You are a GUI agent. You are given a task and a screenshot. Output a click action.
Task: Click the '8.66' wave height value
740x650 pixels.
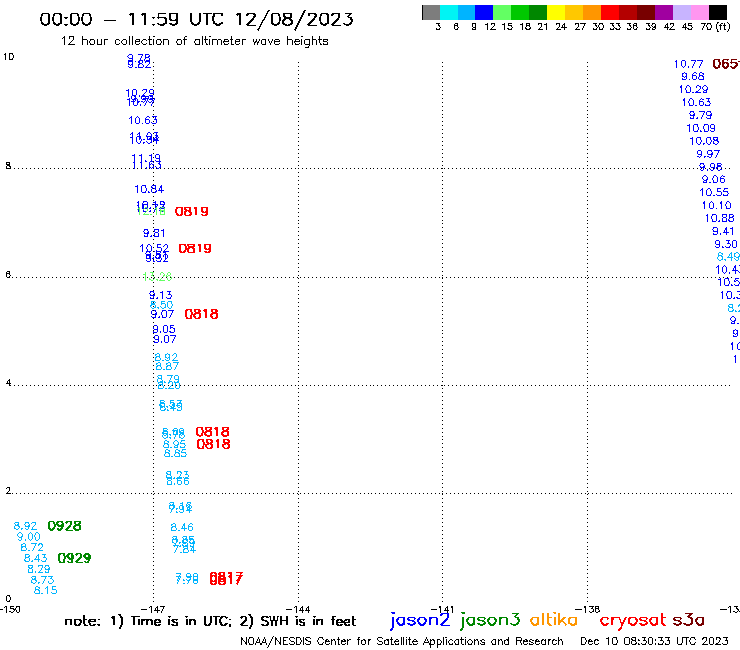178,481
